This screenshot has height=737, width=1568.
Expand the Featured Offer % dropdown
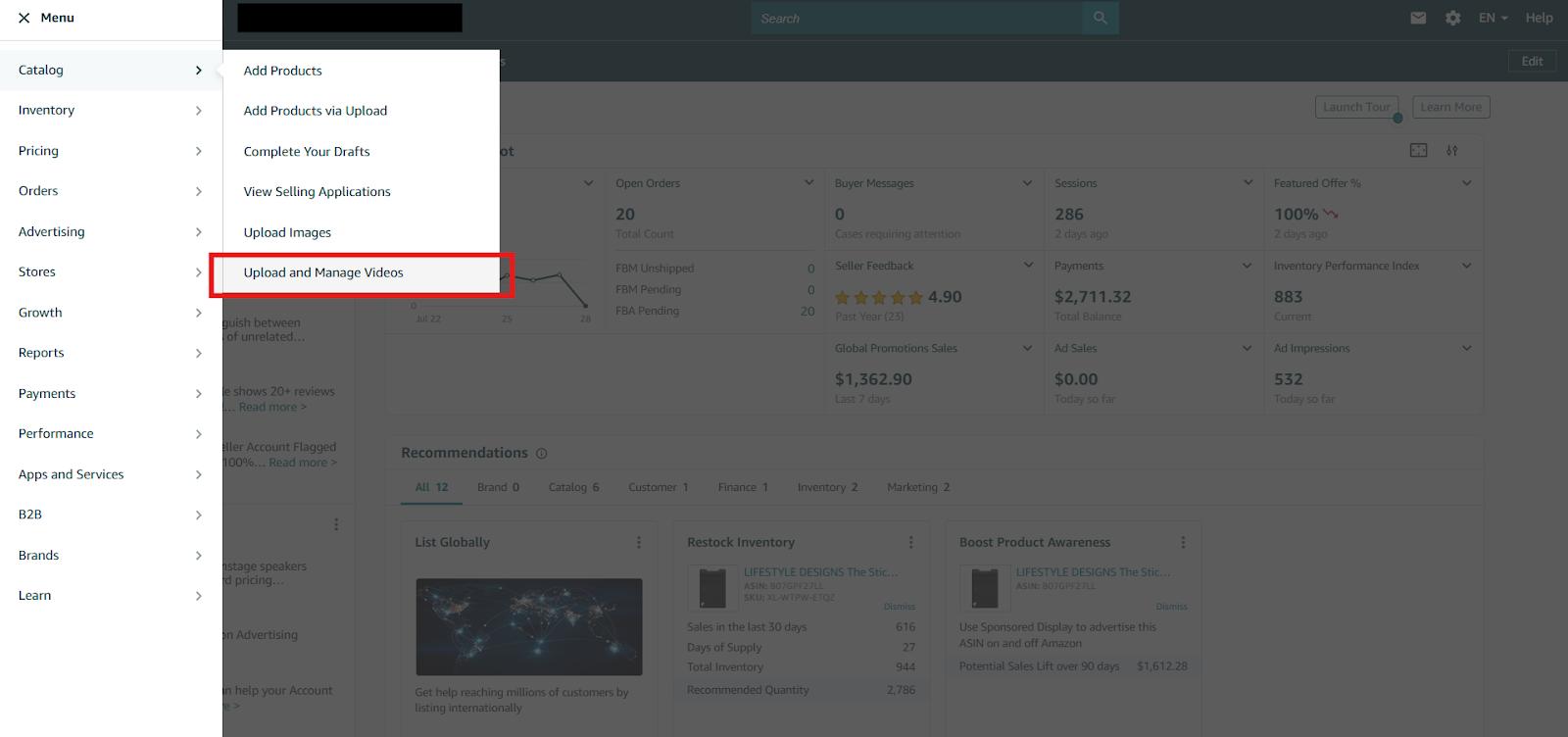point(1467,183)
